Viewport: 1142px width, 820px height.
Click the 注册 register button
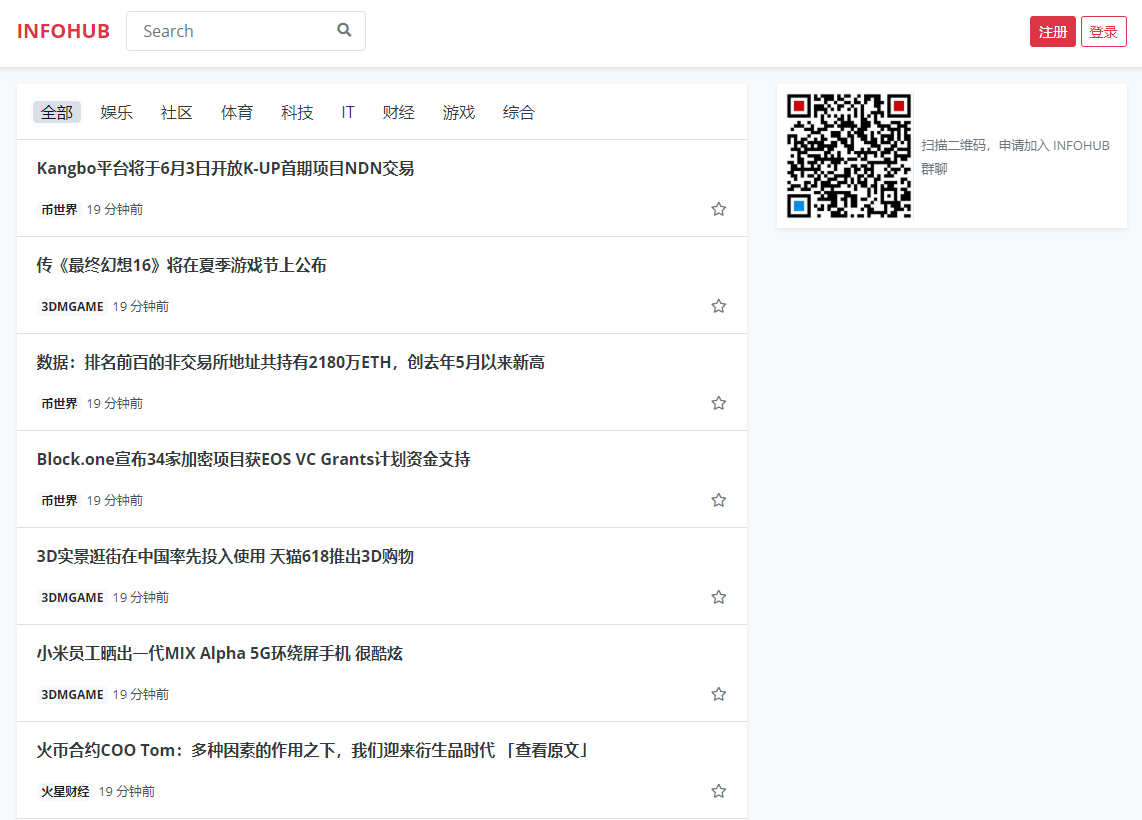1052,31
